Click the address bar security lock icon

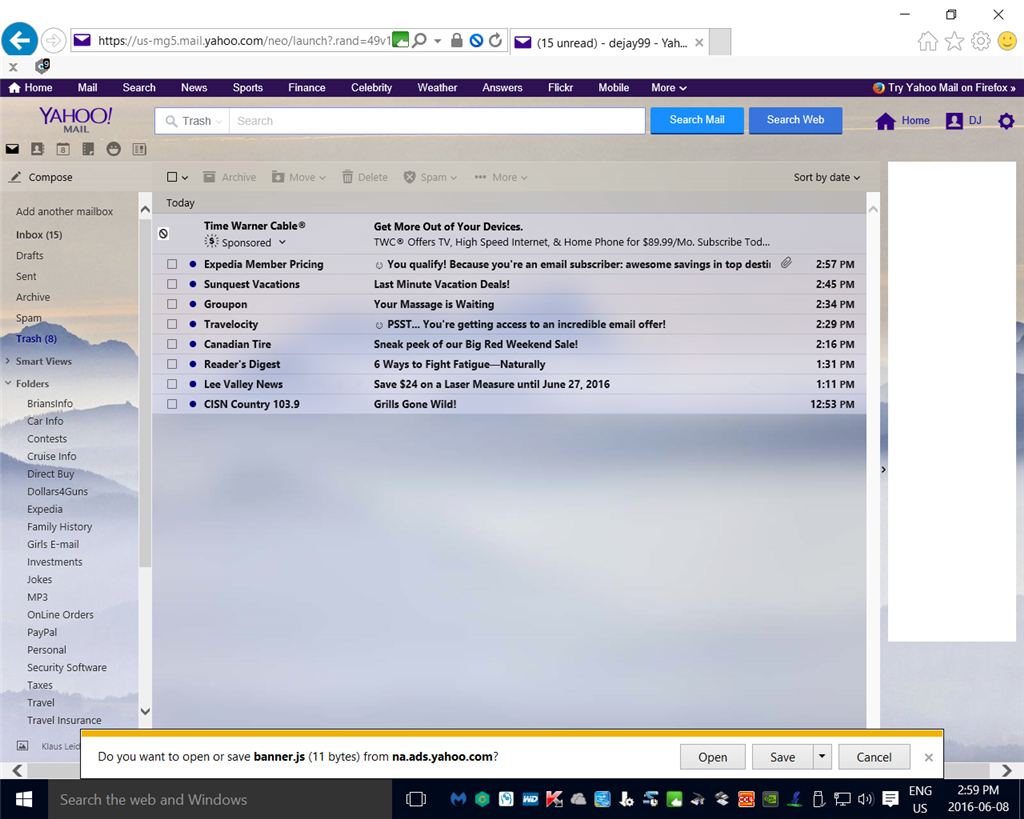coord(456,40)
